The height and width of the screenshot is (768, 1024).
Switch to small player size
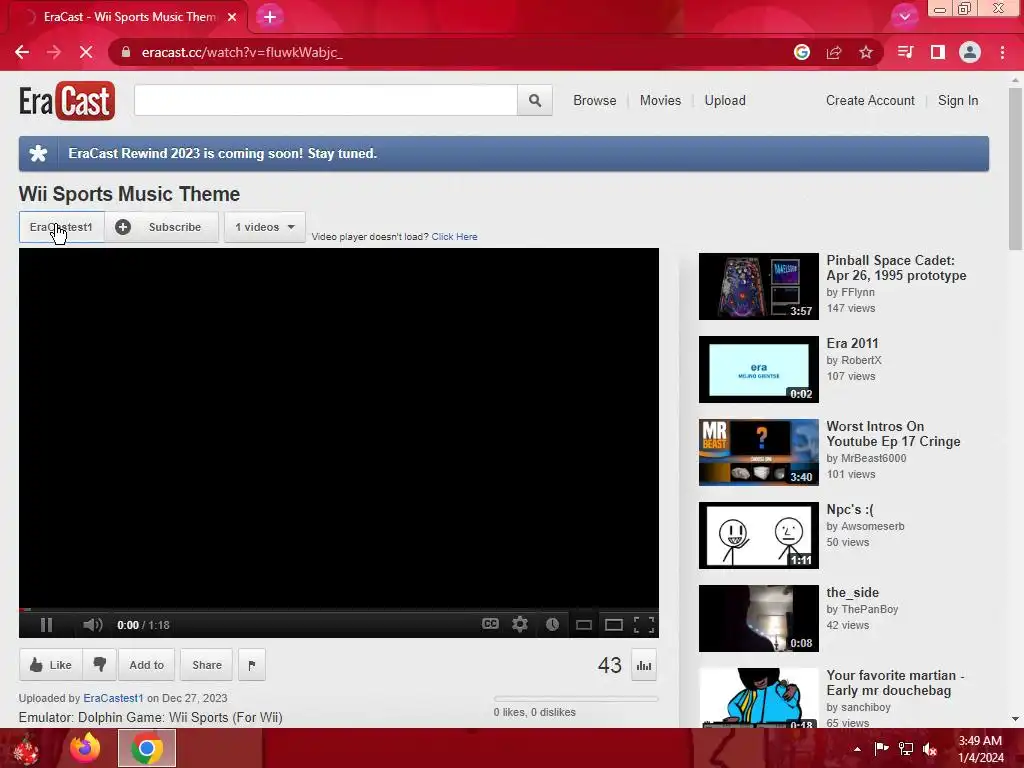point(584,625)
